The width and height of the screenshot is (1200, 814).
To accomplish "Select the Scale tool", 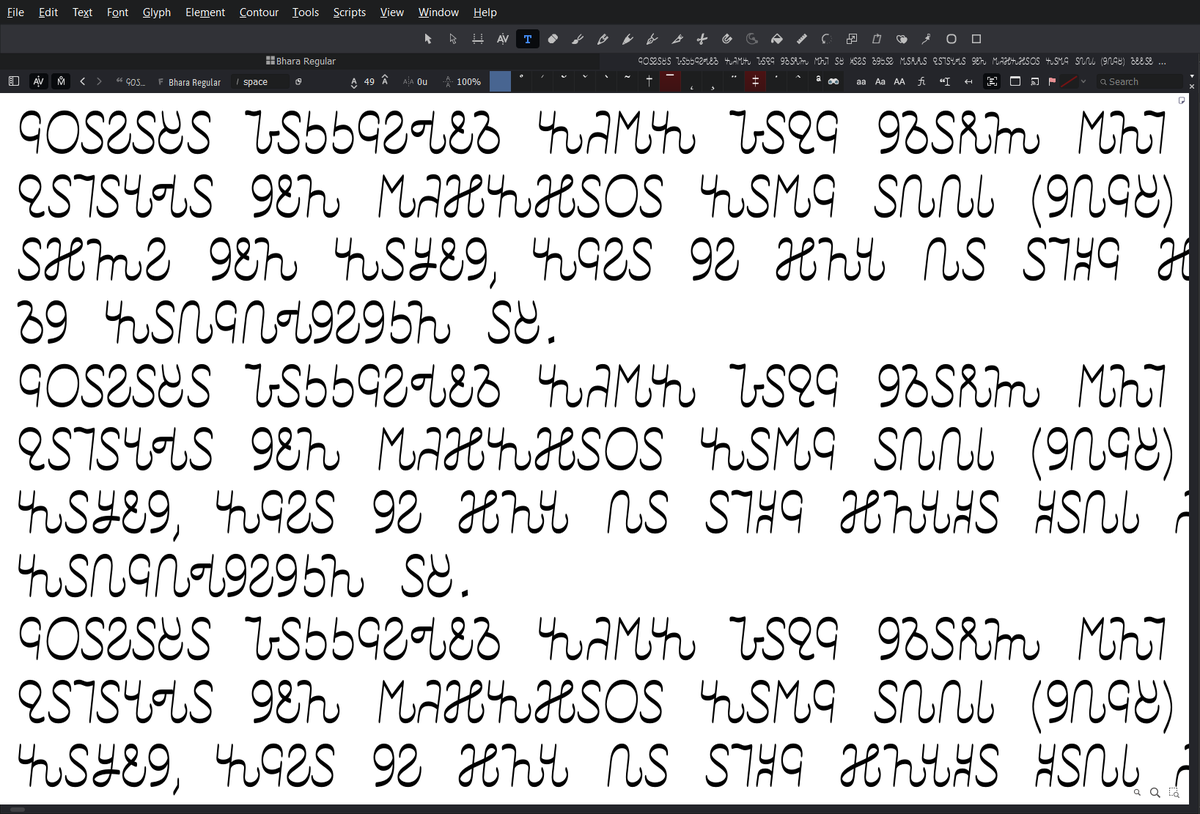I will [x=851, y=39].
